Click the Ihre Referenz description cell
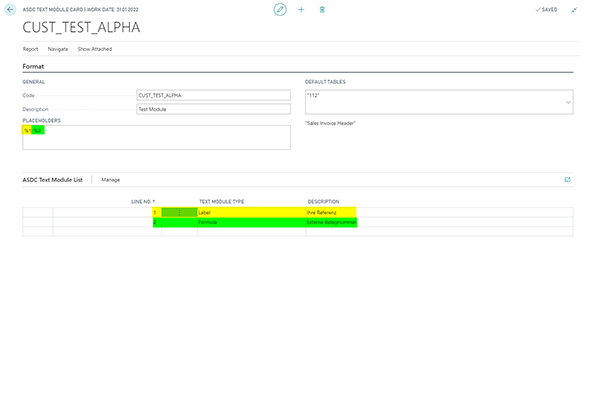600x420 pixels. pos(330,212)
